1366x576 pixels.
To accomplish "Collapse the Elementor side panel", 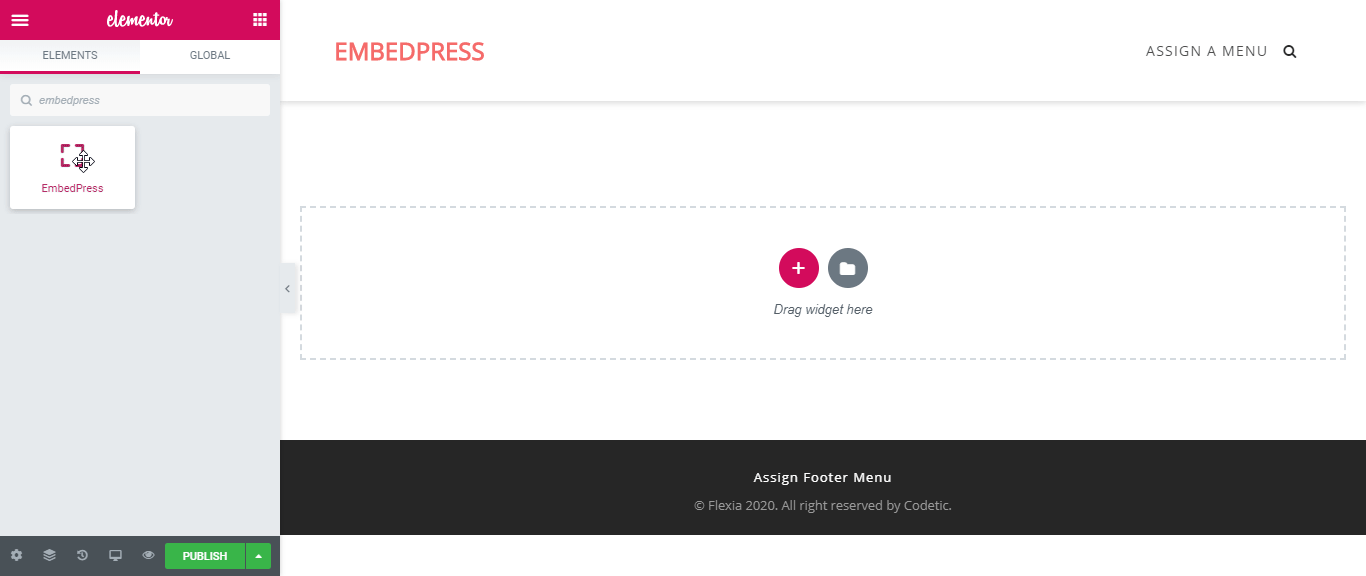I will 287,288.
